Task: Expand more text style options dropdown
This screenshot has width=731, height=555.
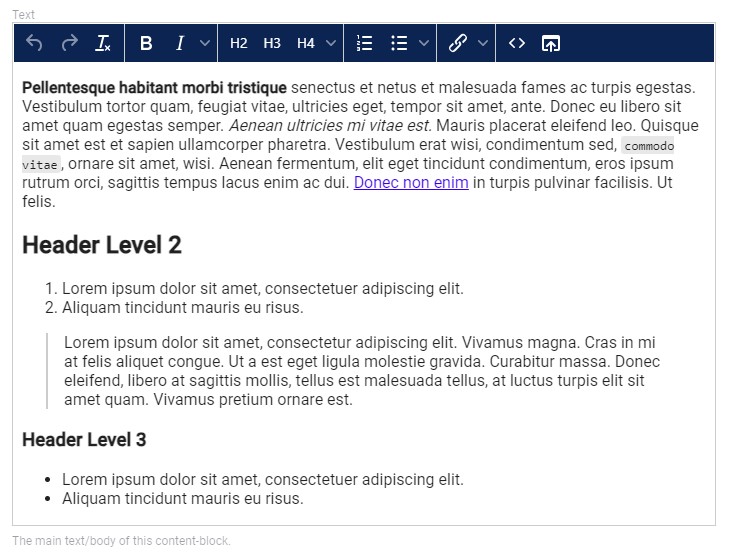Action: click(205, 43)
